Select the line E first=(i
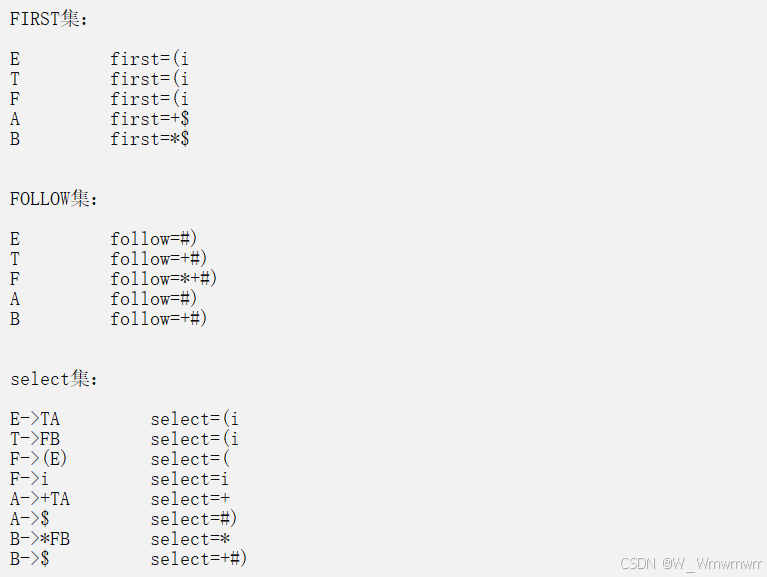 99,59
